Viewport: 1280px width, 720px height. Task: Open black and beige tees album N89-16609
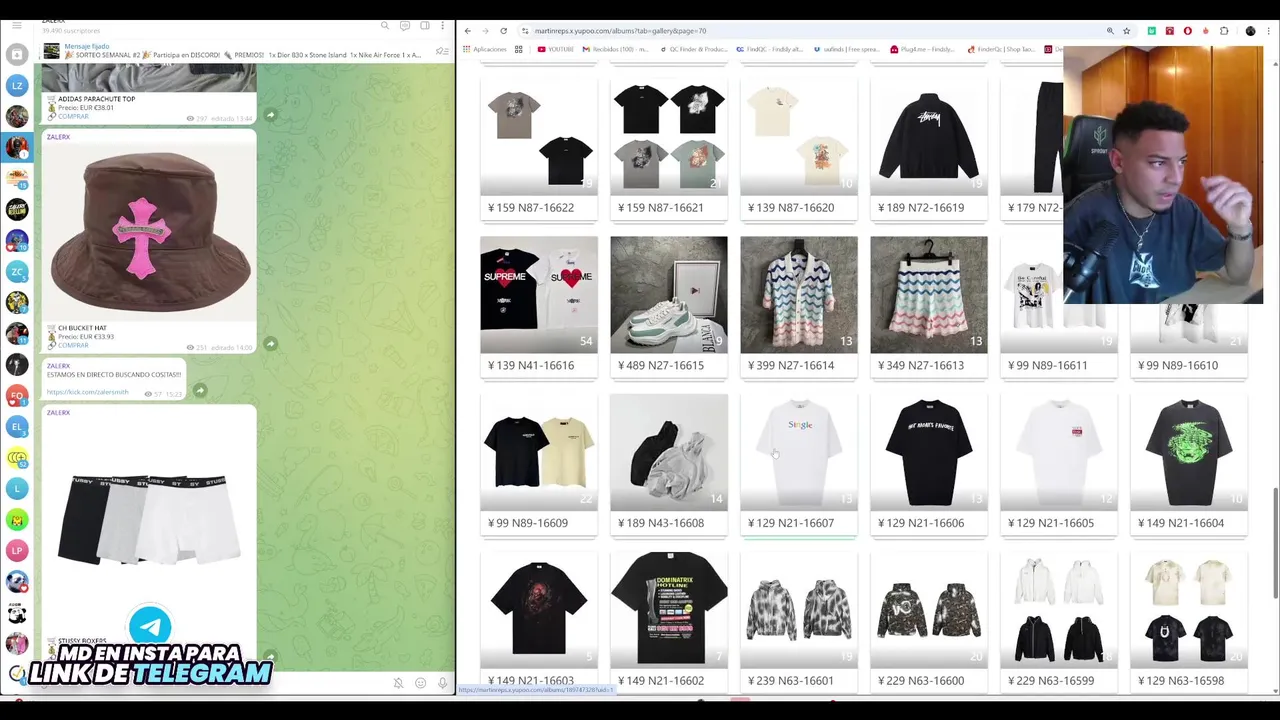pos(539,452)
